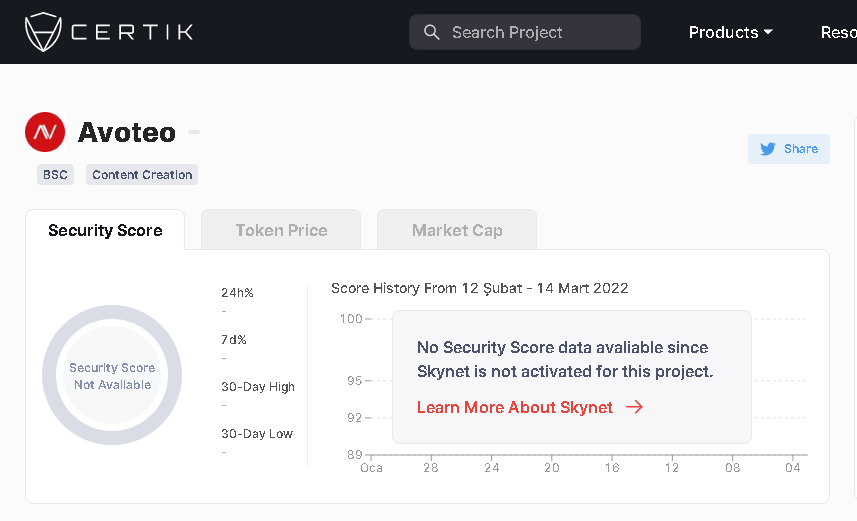
Task: Select the Security Score tab
Action: pos(105,230)
